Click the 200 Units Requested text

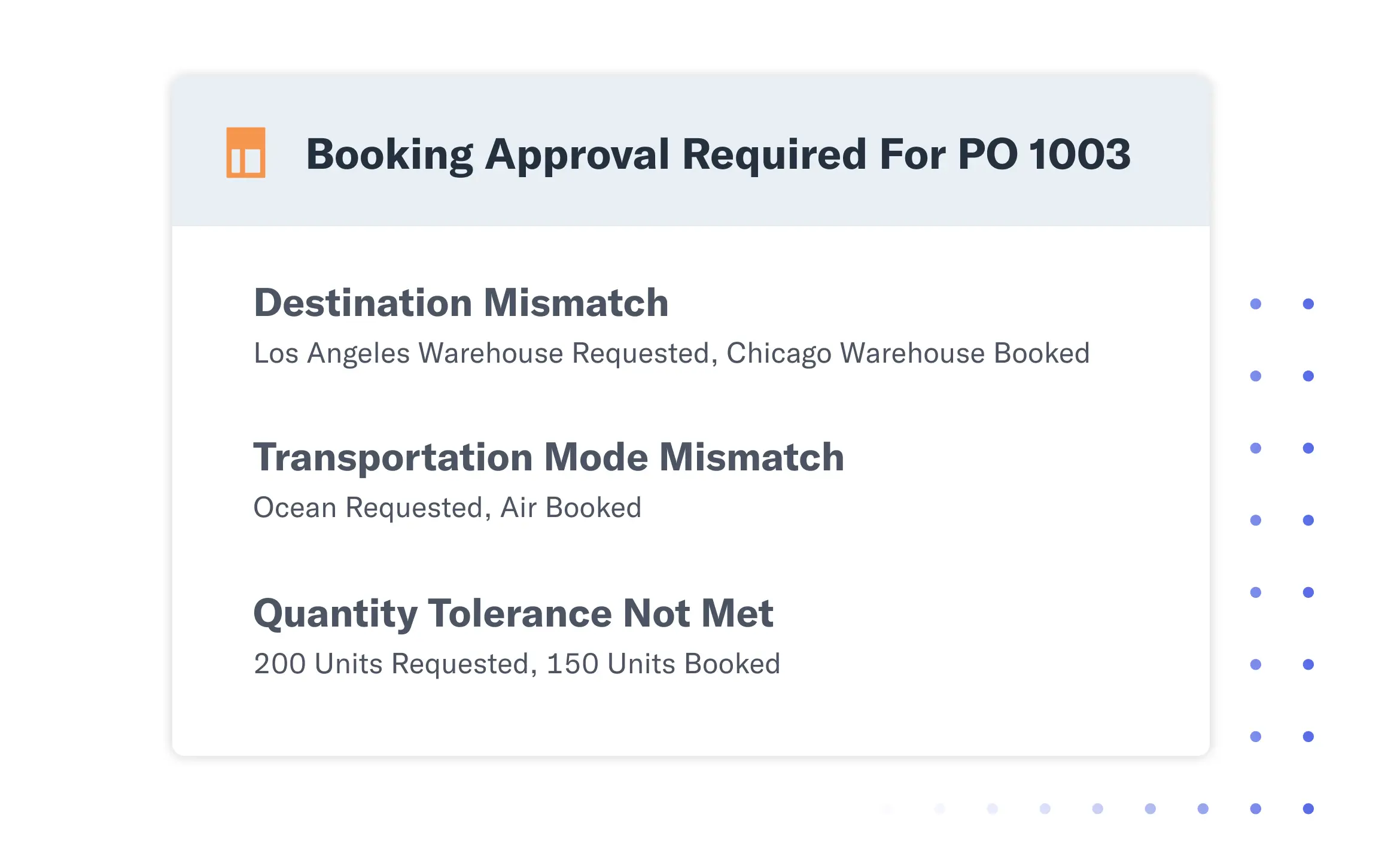pos(391,664)
